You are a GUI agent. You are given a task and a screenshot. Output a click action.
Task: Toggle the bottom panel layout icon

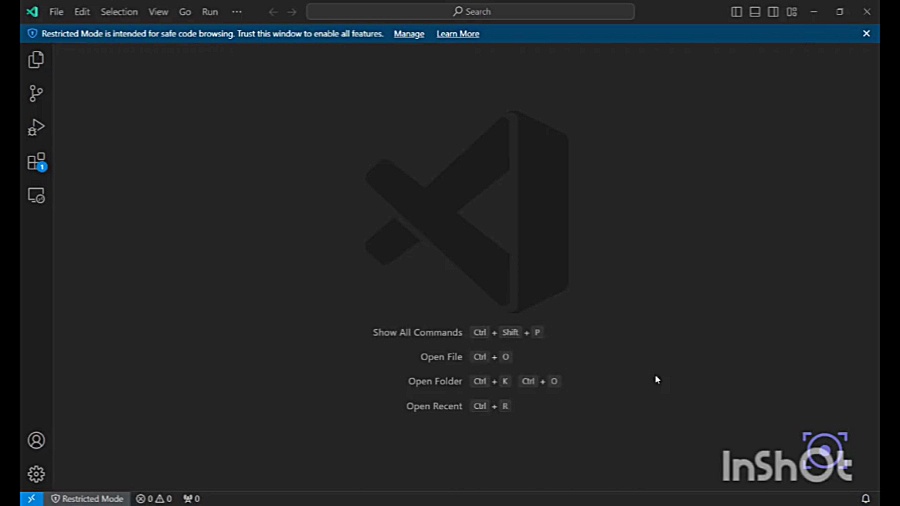point(755,11)
